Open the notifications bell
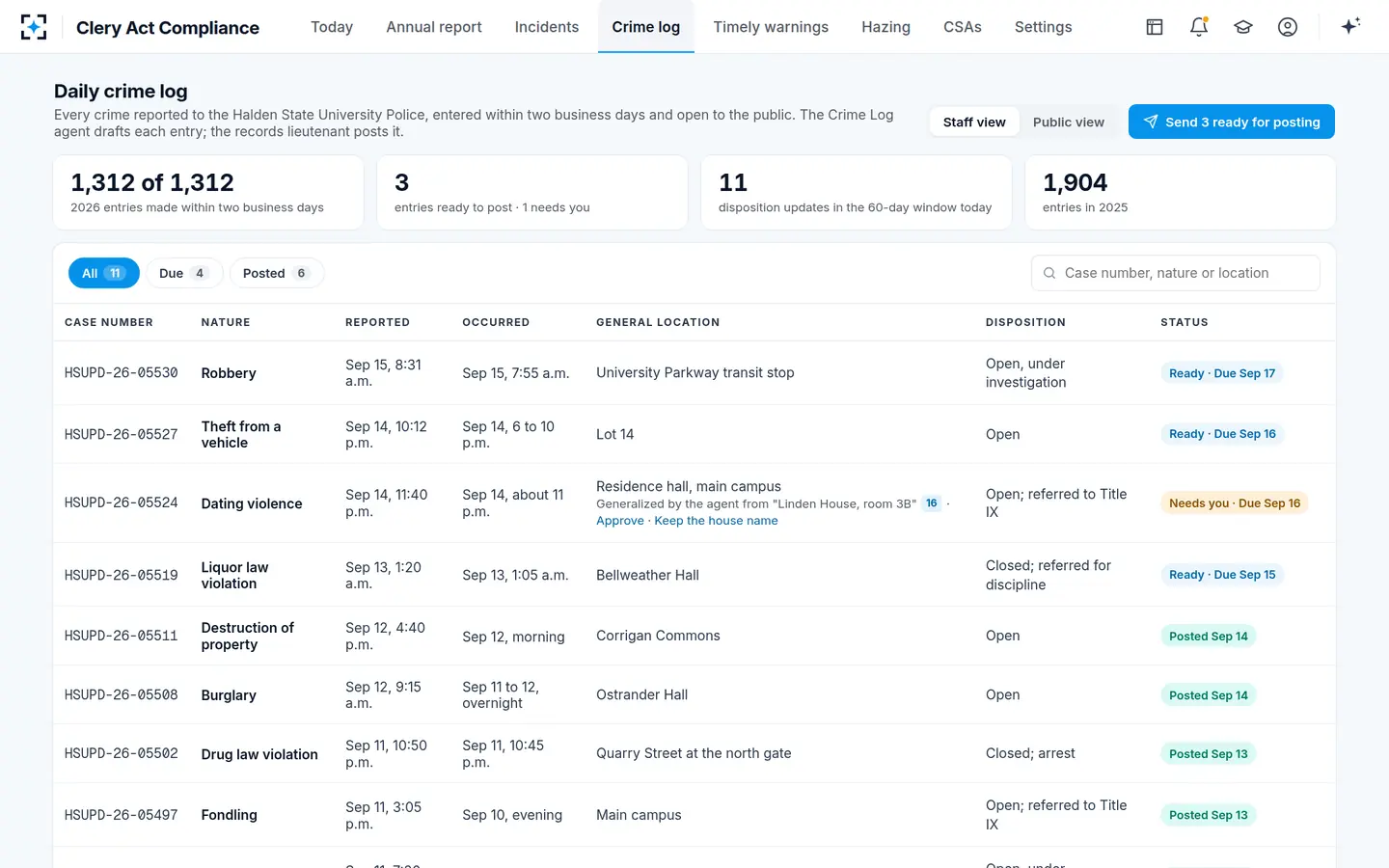This screenshot has height=868, width=1389. click(x=1199, y=27)
